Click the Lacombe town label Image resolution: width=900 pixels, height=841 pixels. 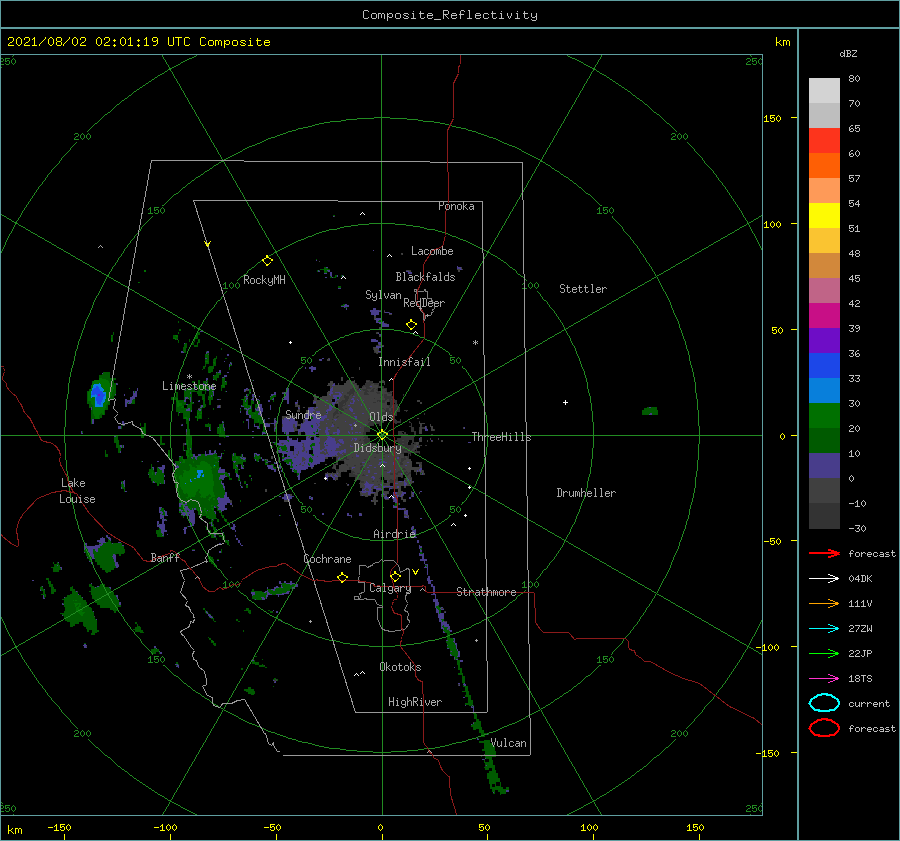432,251
